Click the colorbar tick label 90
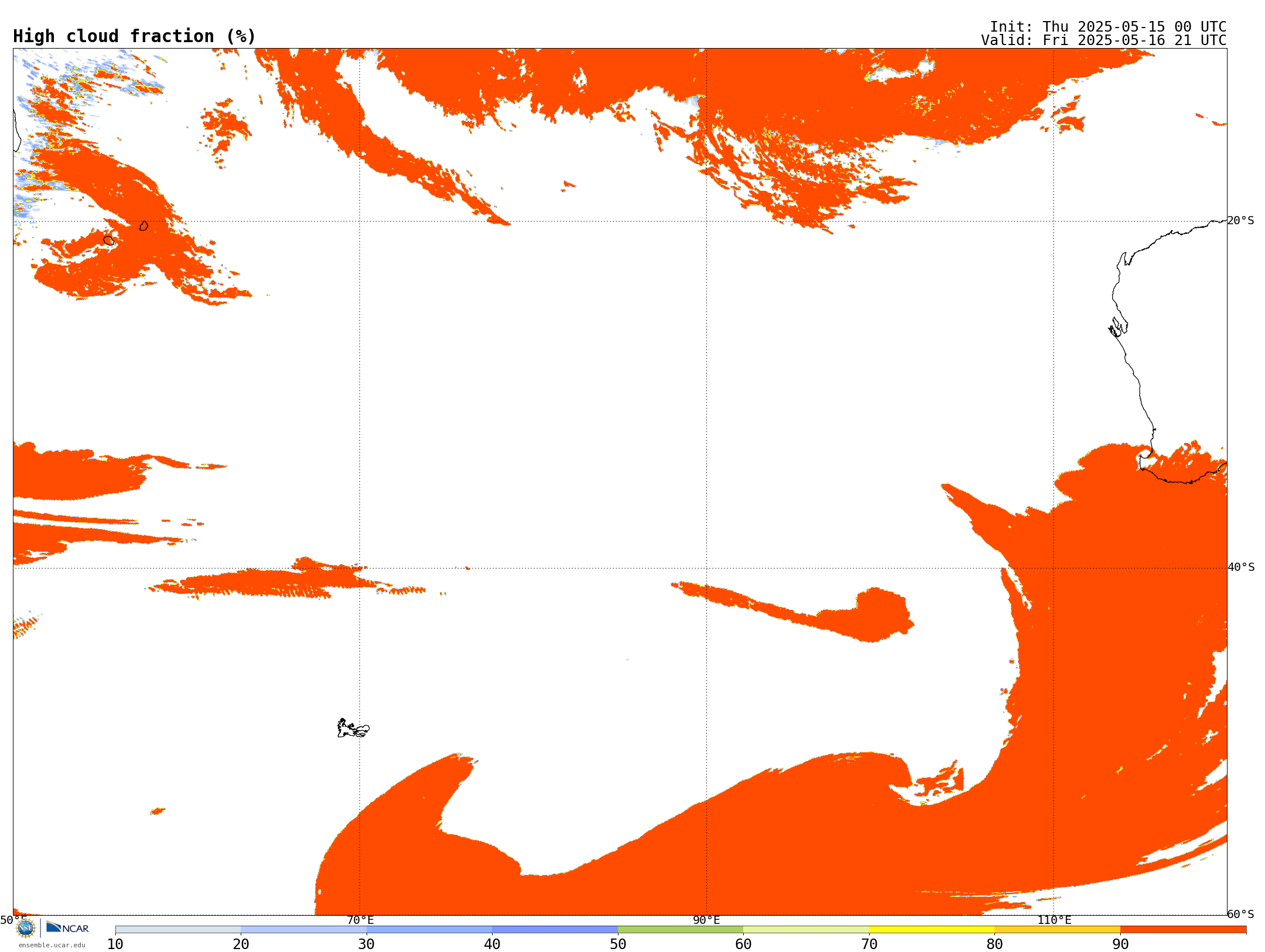1265x952 pixels. coord(1120,944)
